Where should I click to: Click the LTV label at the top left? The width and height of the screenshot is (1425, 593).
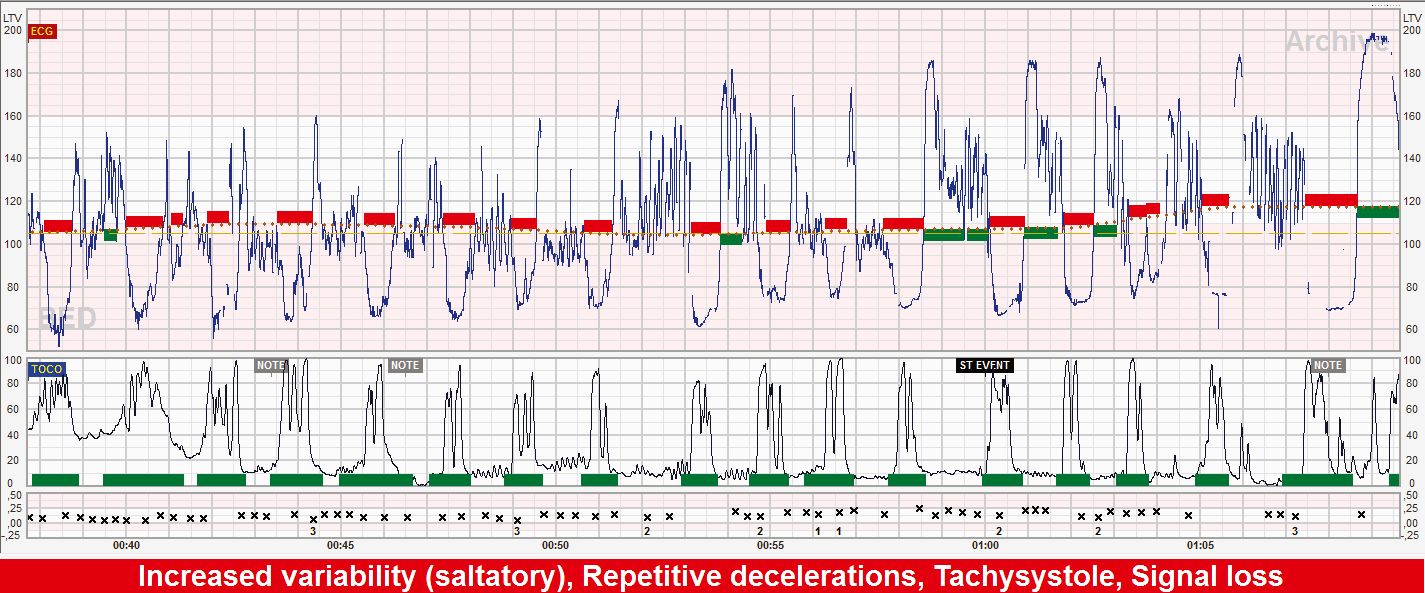(12, 17)
